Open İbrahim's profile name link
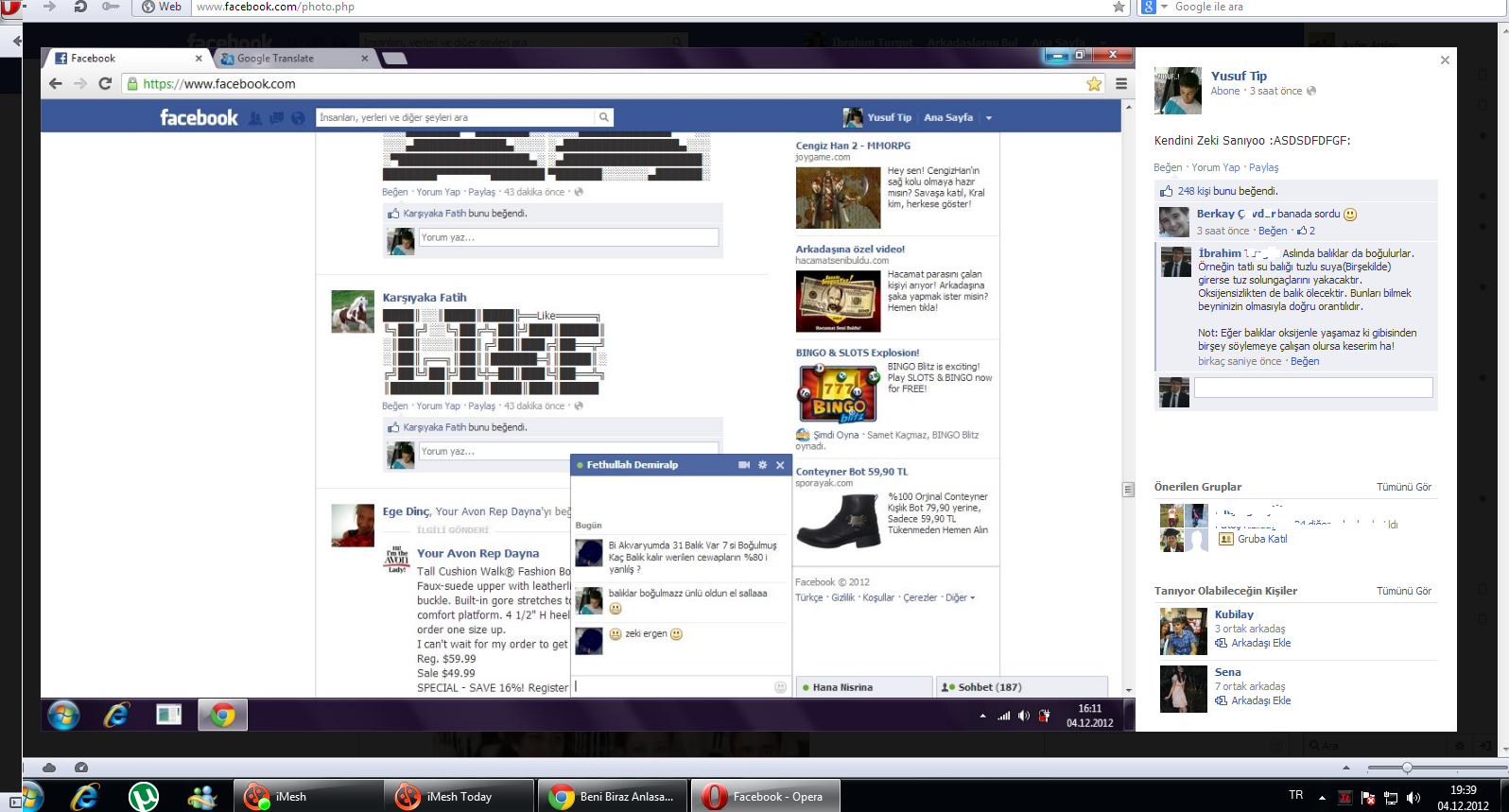1509x812 pixels. pos(1239,253)
